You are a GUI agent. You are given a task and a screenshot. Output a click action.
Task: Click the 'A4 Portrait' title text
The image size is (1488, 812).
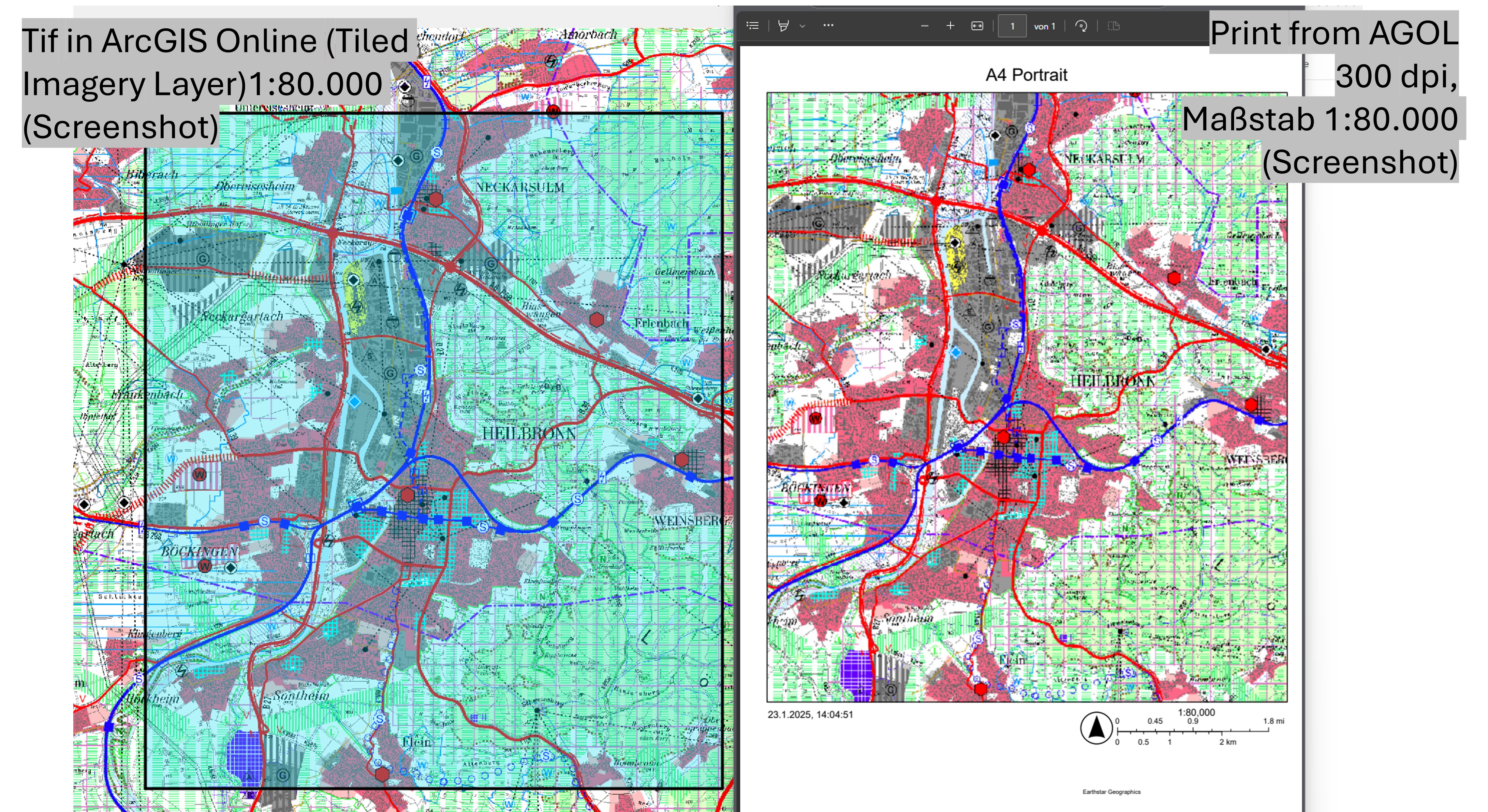(1026, 75)
